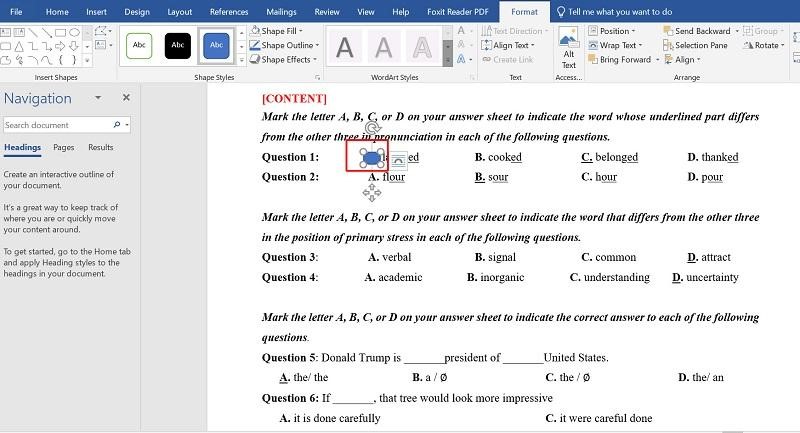Switch to the Review tab
Screen dimensions: 800x433
[327, 11]
